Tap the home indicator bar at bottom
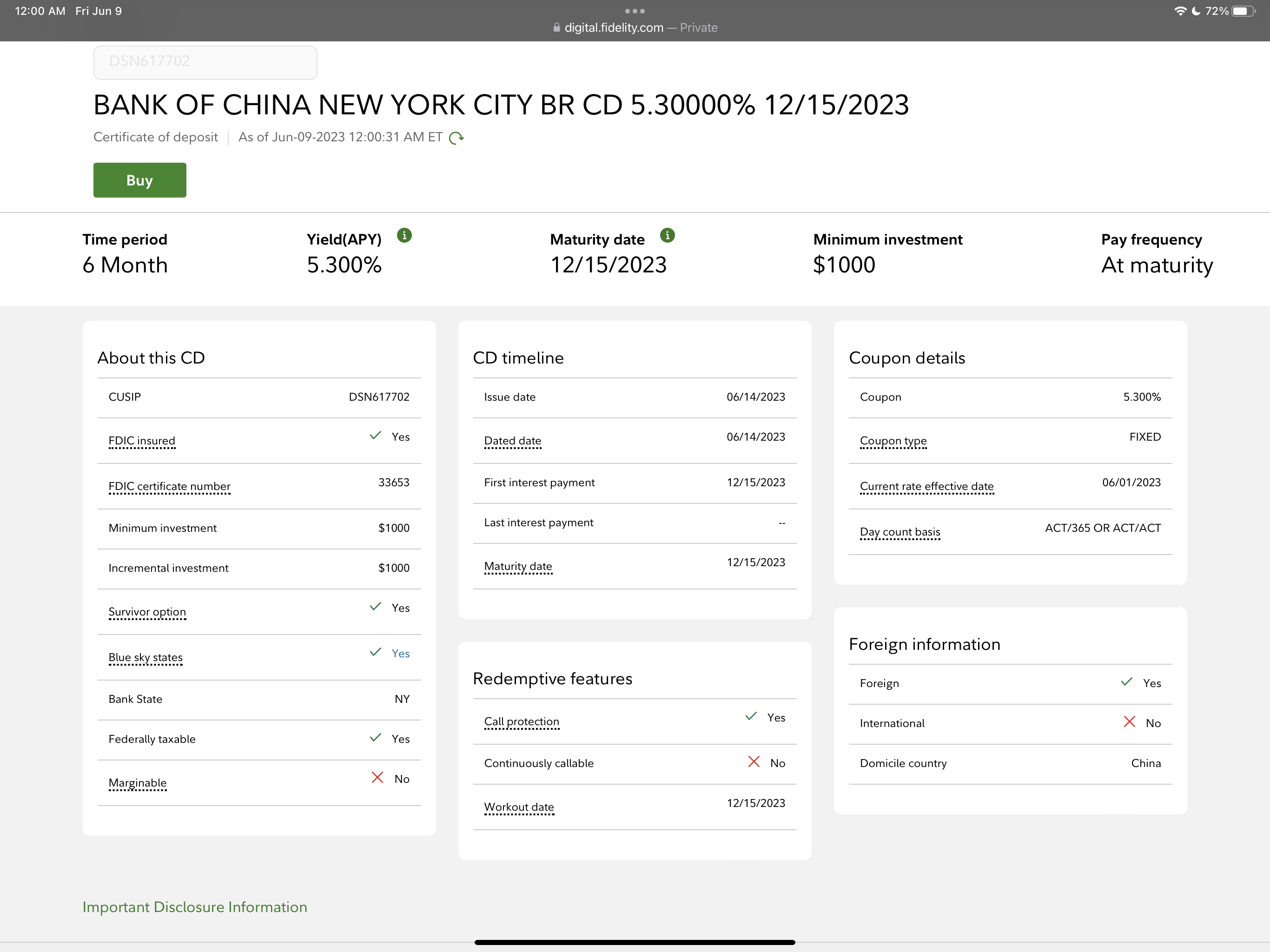1270x952 pixels. click(635, 942)
